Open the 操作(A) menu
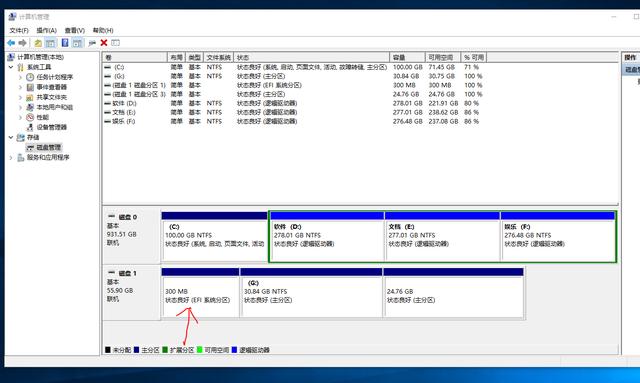The width and height of the screenshot is (640, 383). coord(47,30)
